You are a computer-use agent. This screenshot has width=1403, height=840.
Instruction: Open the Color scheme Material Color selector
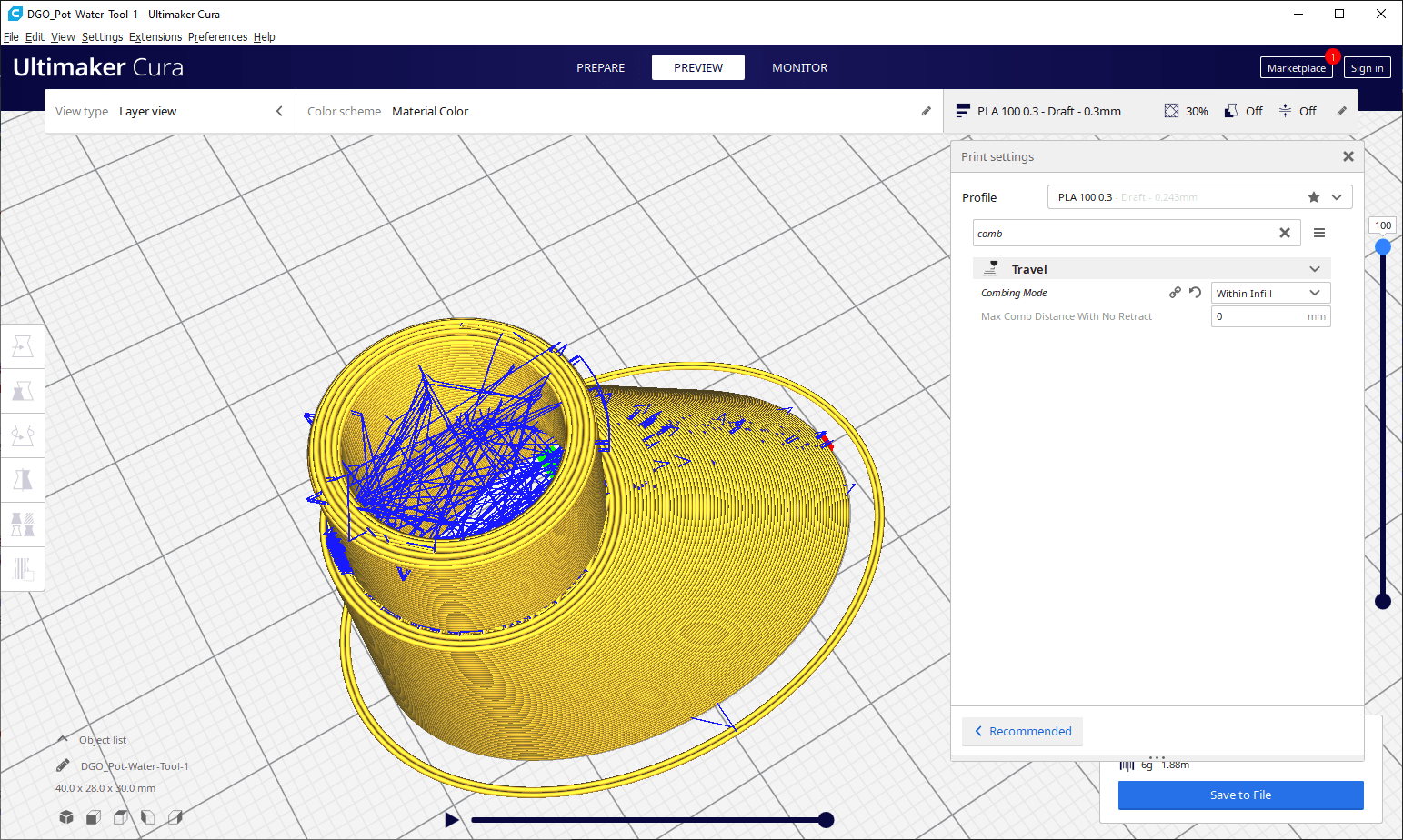619,111
